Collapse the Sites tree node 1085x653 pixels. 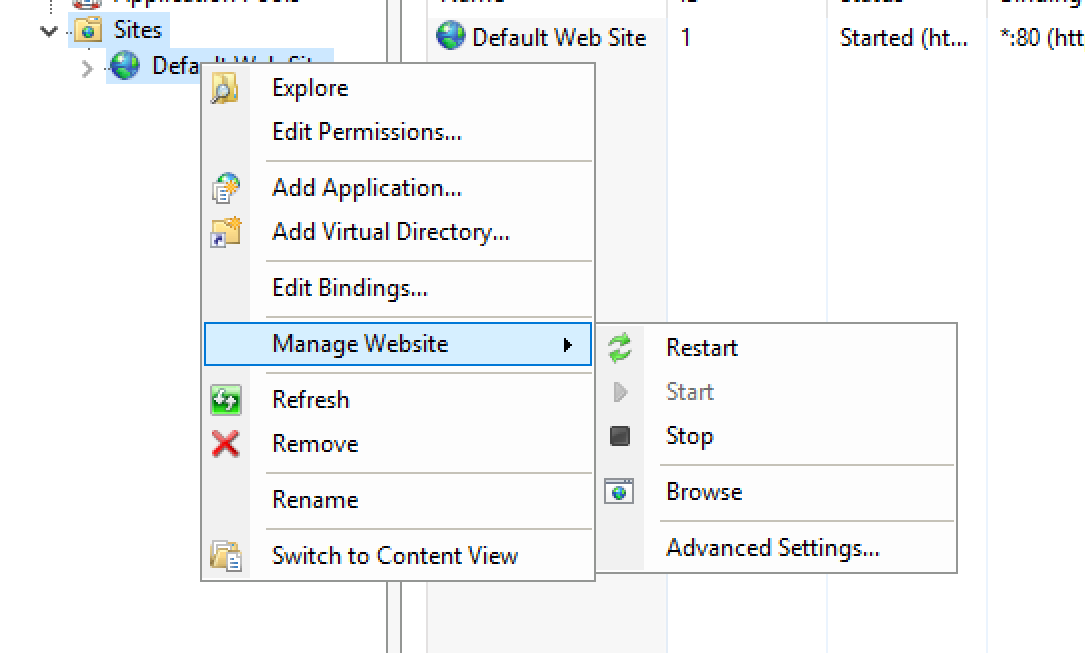(48, 31)
